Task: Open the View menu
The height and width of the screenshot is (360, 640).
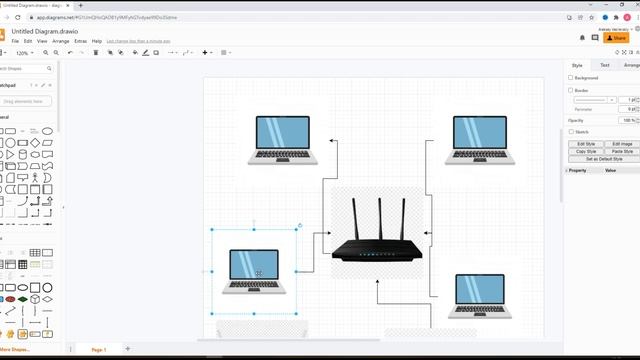Action: coord(42,41)
